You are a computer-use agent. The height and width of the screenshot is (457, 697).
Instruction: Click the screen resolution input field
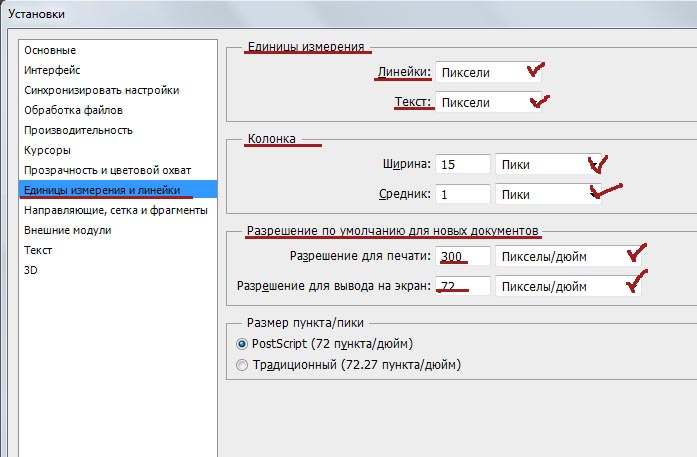463,286
